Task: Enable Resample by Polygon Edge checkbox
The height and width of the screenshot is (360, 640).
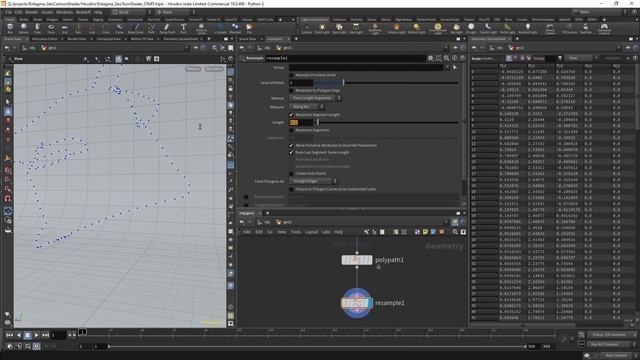Action: [291, 91]
